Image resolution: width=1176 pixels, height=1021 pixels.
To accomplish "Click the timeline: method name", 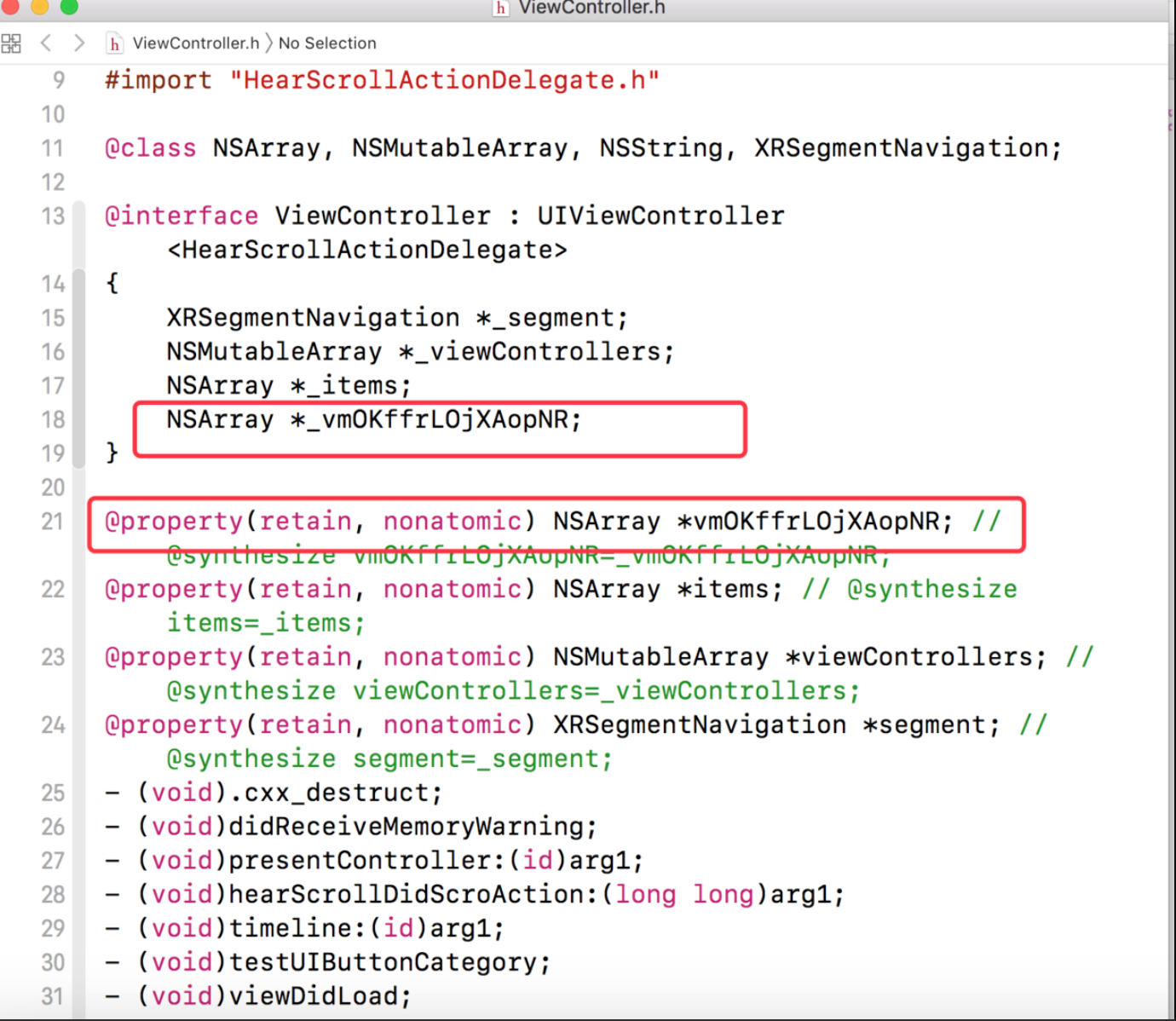I will (297, 928).
